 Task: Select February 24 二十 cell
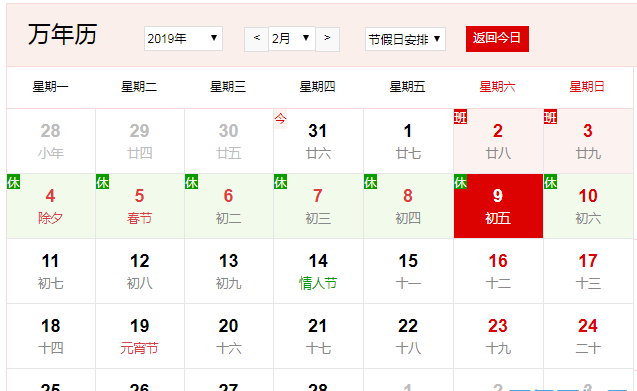[588, 336]
